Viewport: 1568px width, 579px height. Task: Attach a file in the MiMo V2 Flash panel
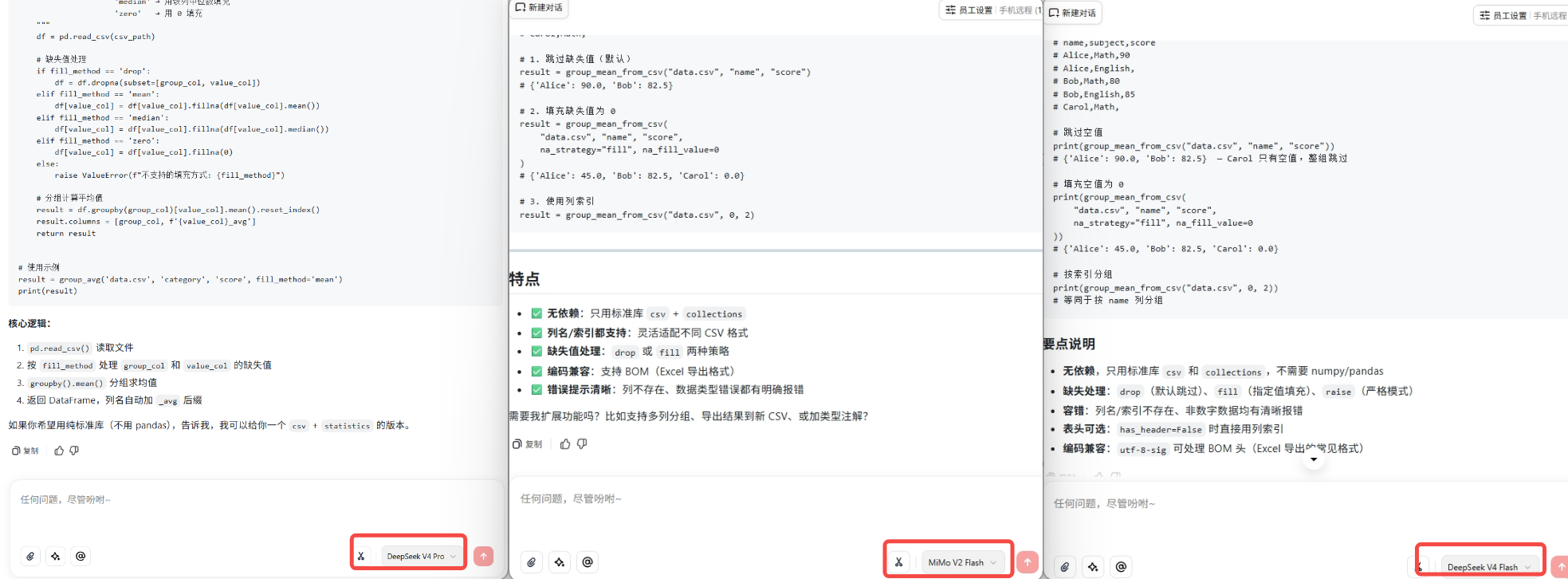(532, 562)
